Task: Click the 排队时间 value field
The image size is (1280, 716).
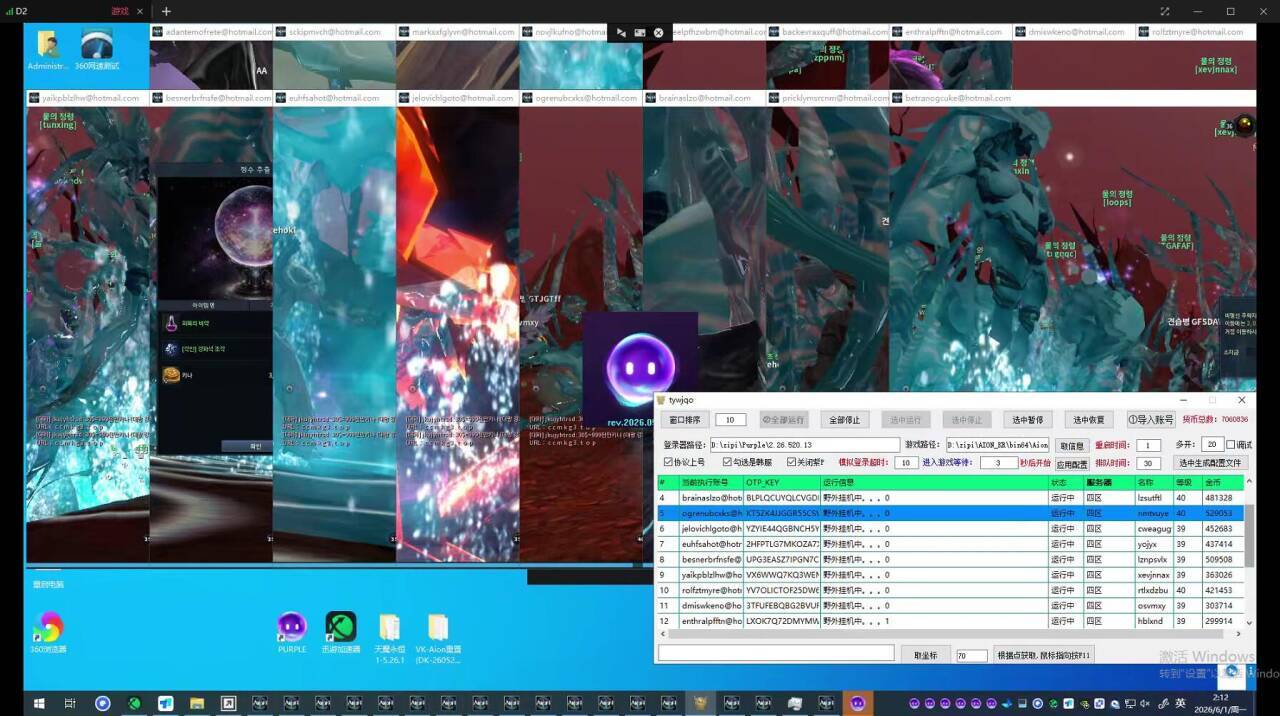Action: tap(1148, 463)
